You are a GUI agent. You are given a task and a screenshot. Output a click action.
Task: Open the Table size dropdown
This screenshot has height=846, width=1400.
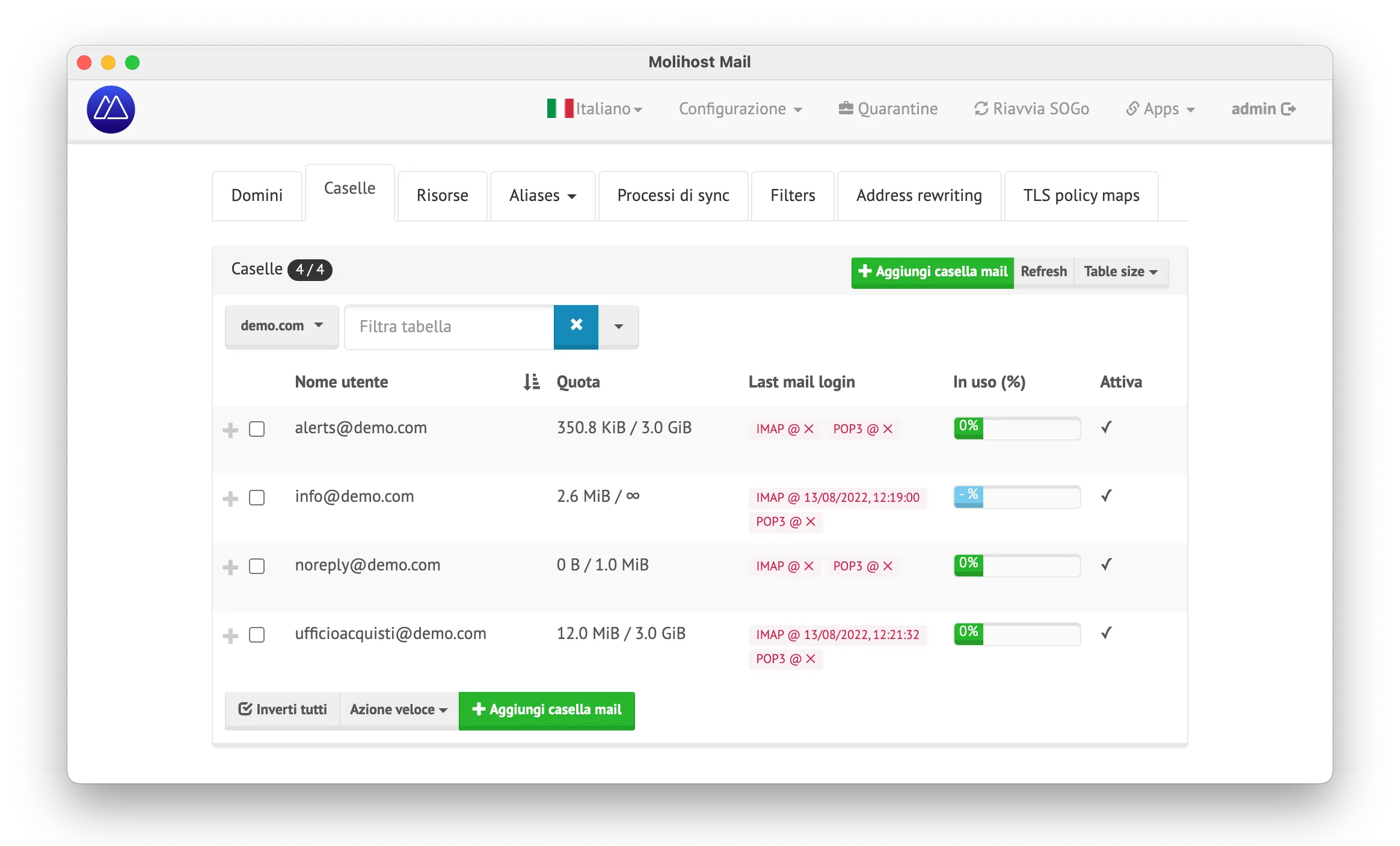[x=1121, y=272]
